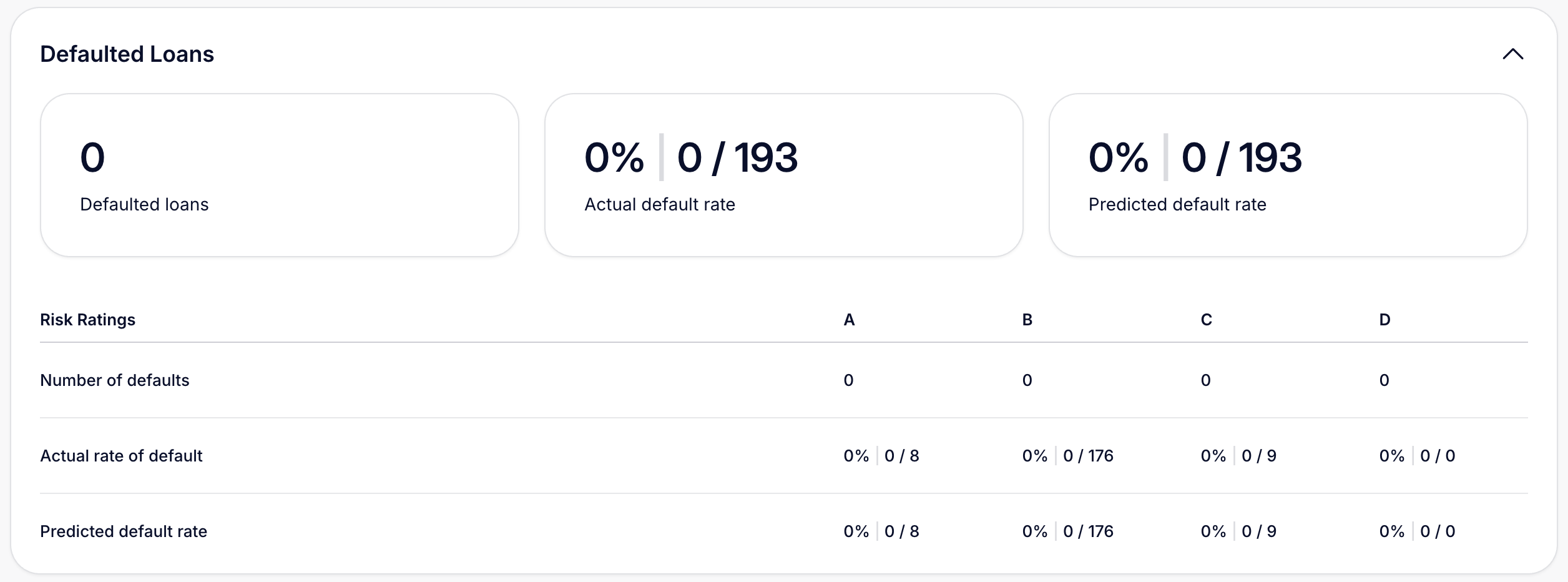1568x582 pixels.
Task: Select risk rating column C header
Action: pyautogui.click(x=1206, y=320)
